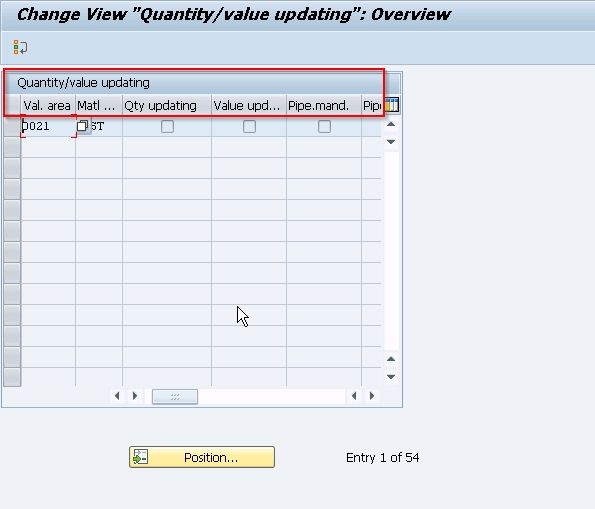
Task: Jump to last column, far-right arrow
Action: click(x=372, y=396)
